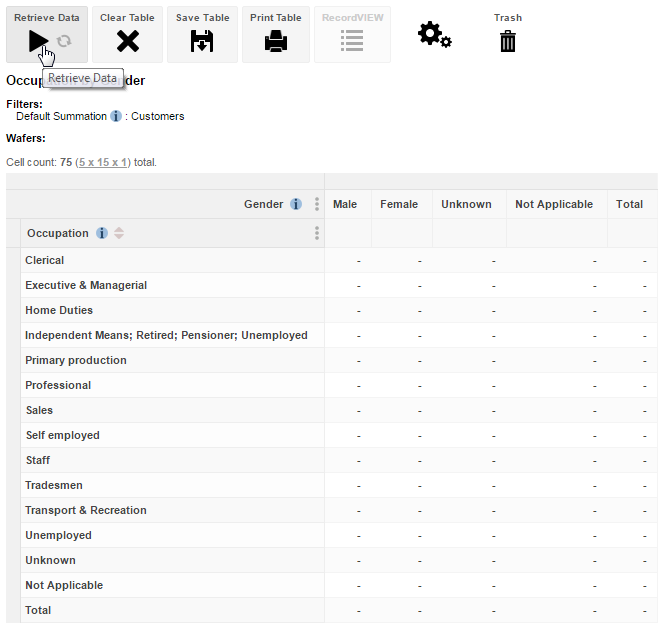Click info icon beside Default Summation

coord(116,116)
